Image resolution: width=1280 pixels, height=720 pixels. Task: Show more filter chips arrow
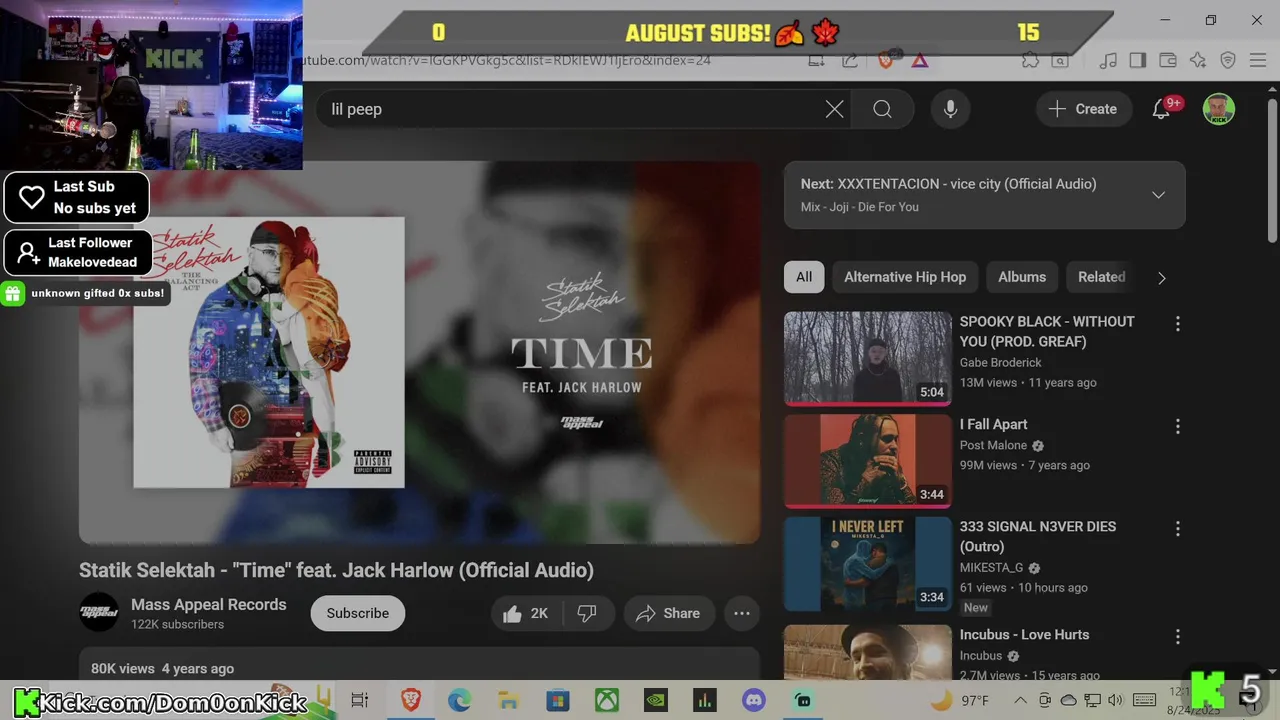coord(1161,278)
